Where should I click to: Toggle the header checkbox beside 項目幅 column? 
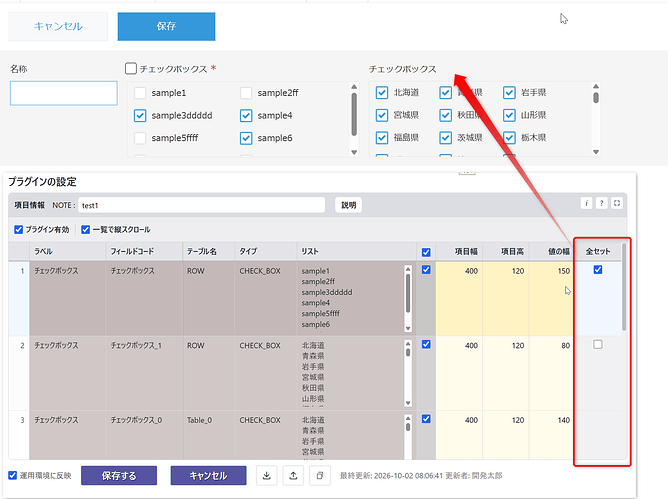tap(426, 252)
